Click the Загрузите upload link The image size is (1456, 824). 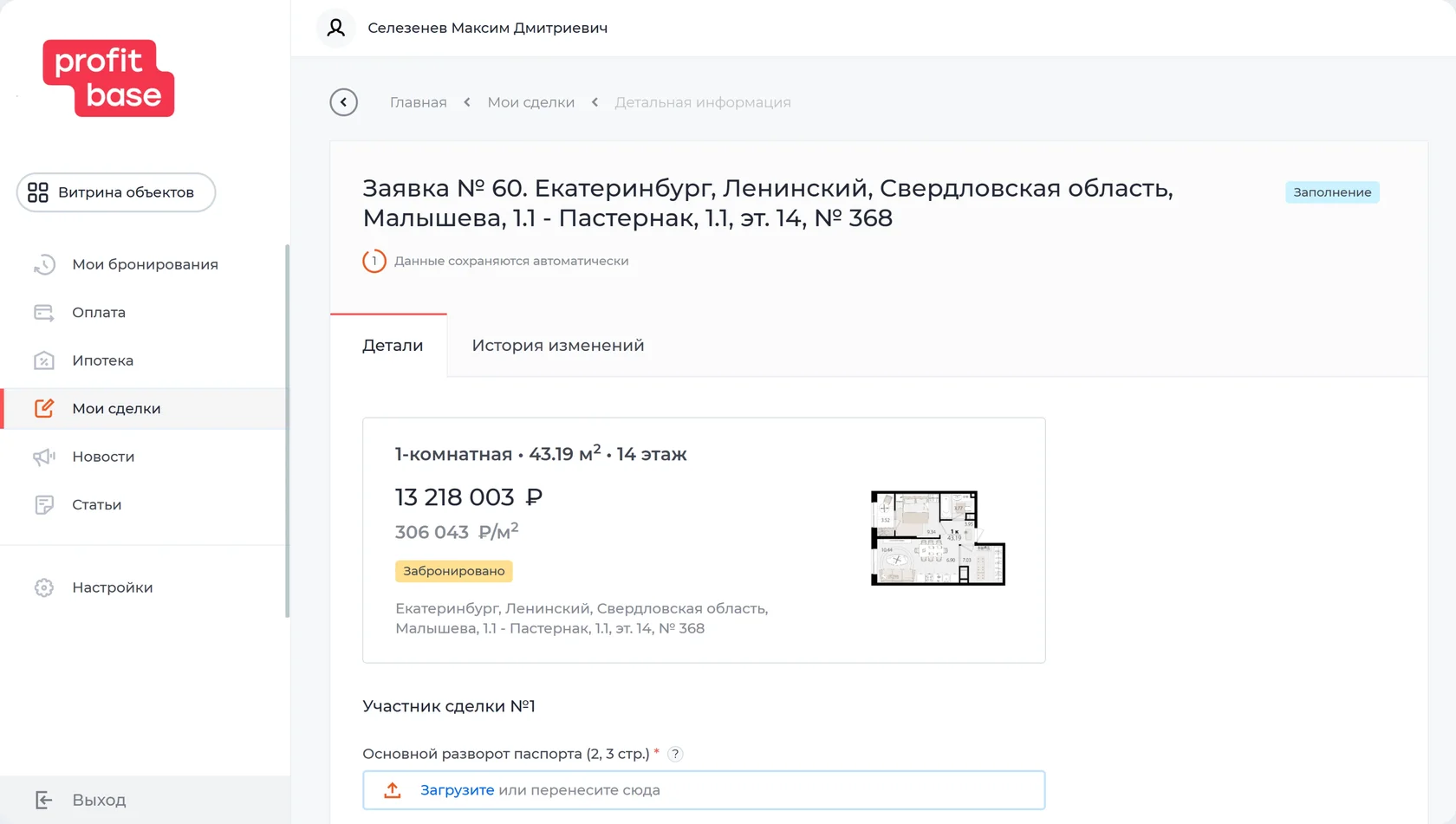tap(457, 790)
